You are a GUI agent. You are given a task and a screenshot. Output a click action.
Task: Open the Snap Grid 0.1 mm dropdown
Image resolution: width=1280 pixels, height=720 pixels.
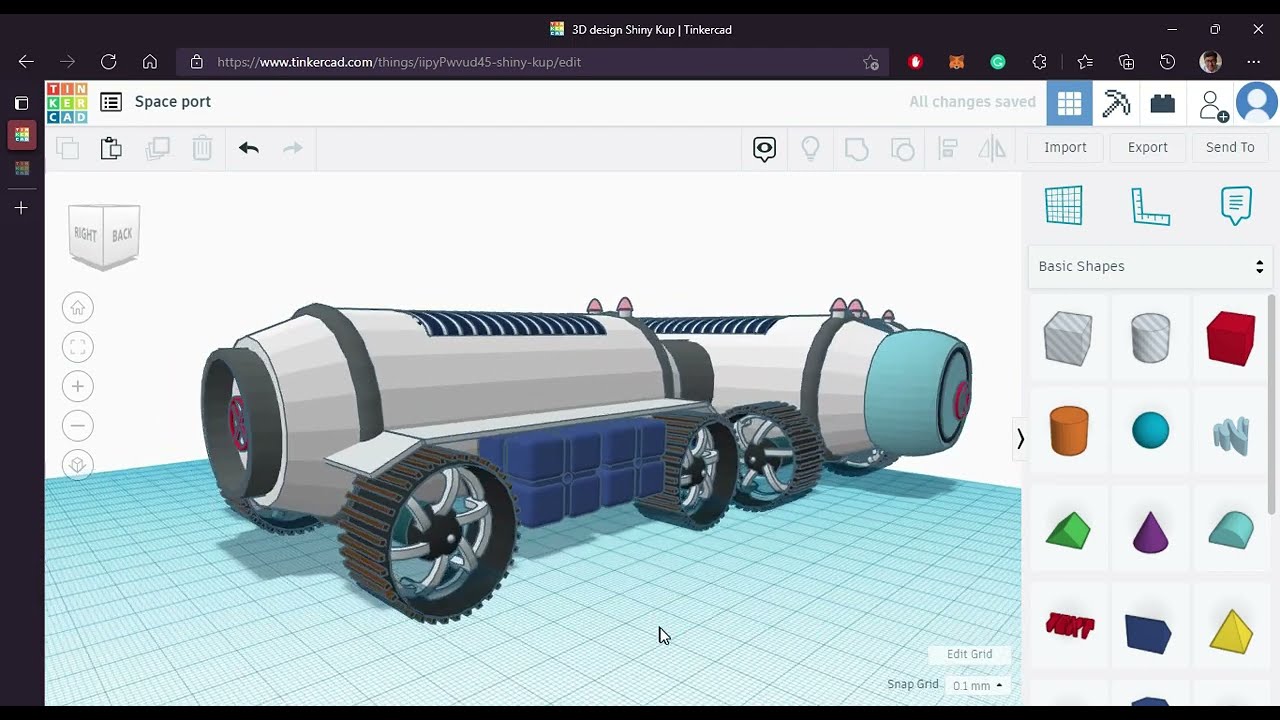[x=976, y=686]
